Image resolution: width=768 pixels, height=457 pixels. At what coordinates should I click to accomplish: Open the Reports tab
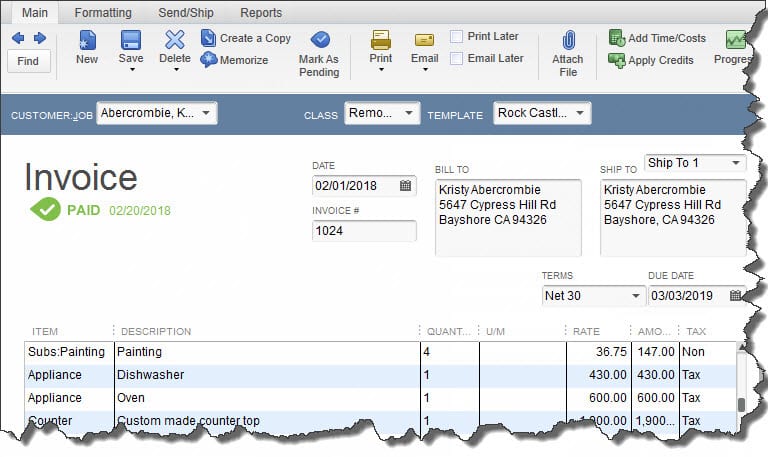coord(261,13)
